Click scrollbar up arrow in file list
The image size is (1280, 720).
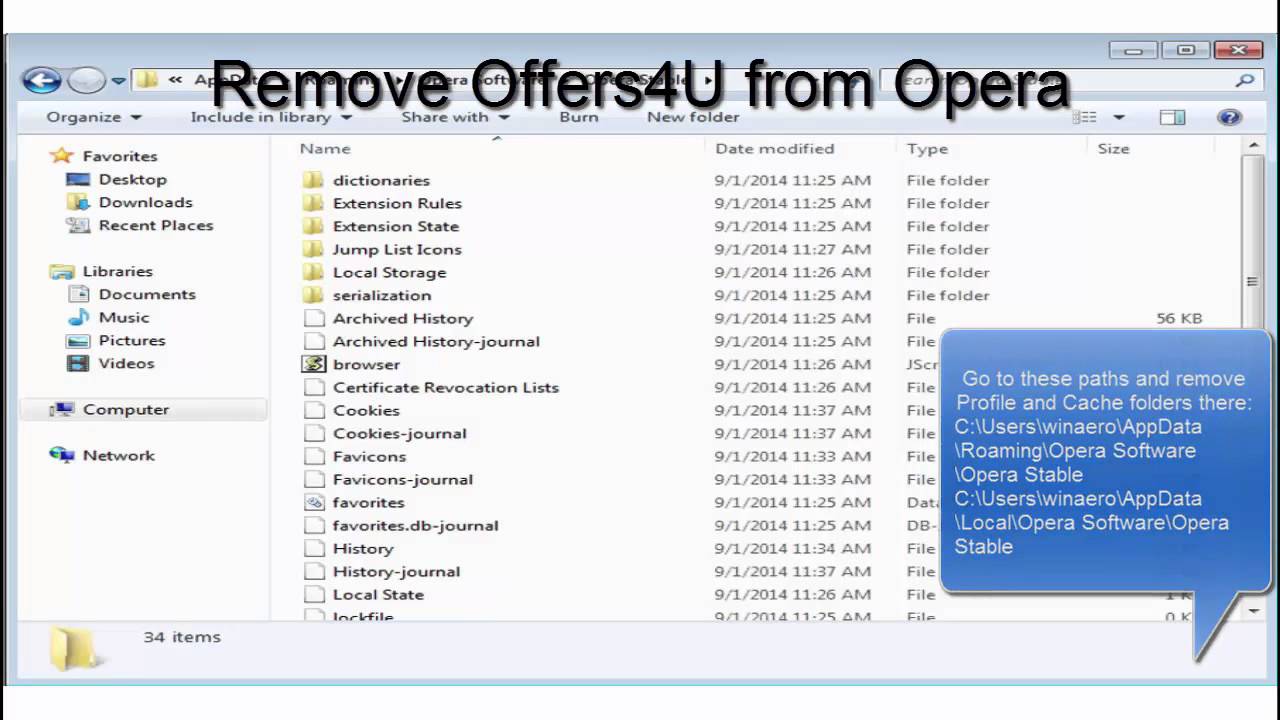1253,147
